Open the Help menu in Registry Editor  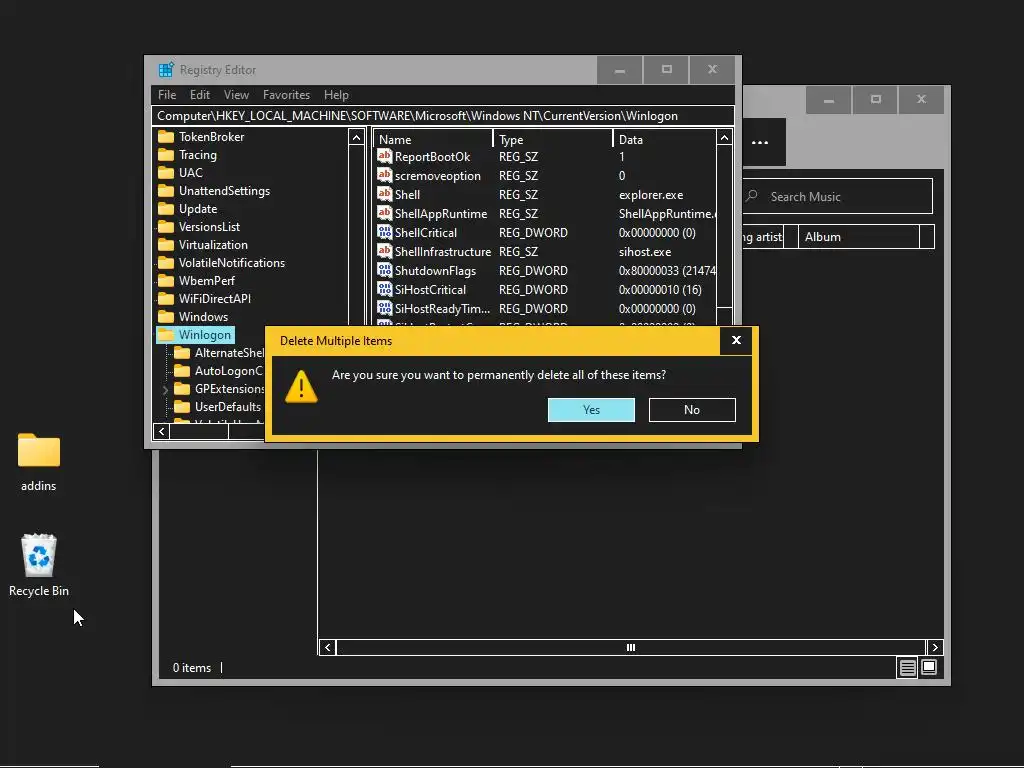pyautogui.click(x=336, y=95)
